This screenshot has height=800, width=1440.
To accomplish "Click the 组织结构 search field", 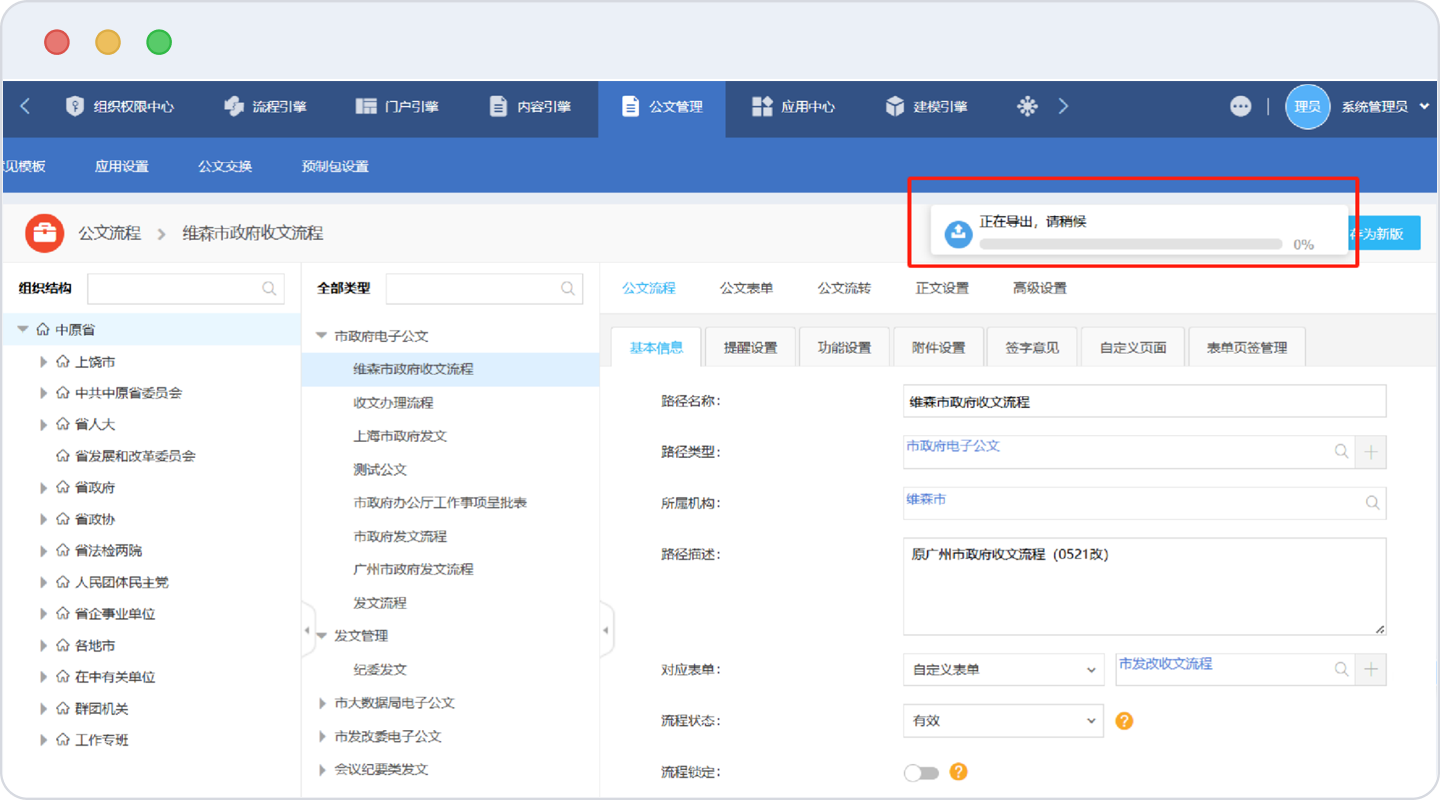I will [x=186, y=288].
